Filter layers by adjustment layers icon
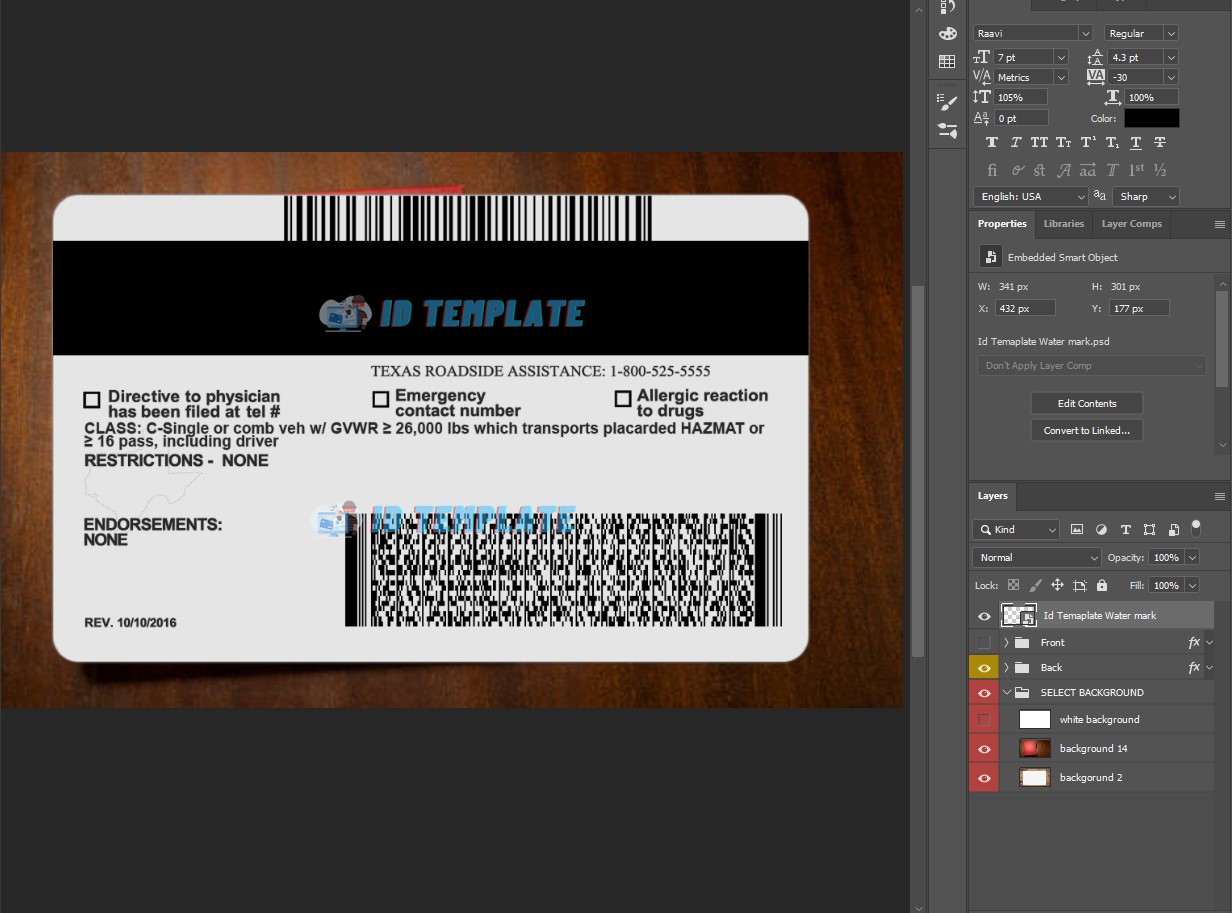 click(1101, 530)
